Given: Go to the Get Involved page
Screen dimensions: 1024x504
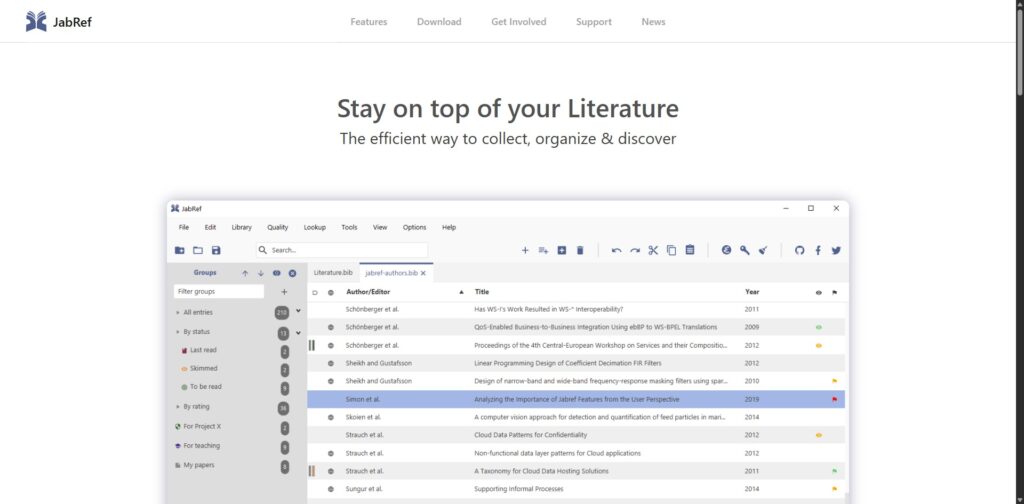Looking at the screenshot, I should (x=518, y=22).
